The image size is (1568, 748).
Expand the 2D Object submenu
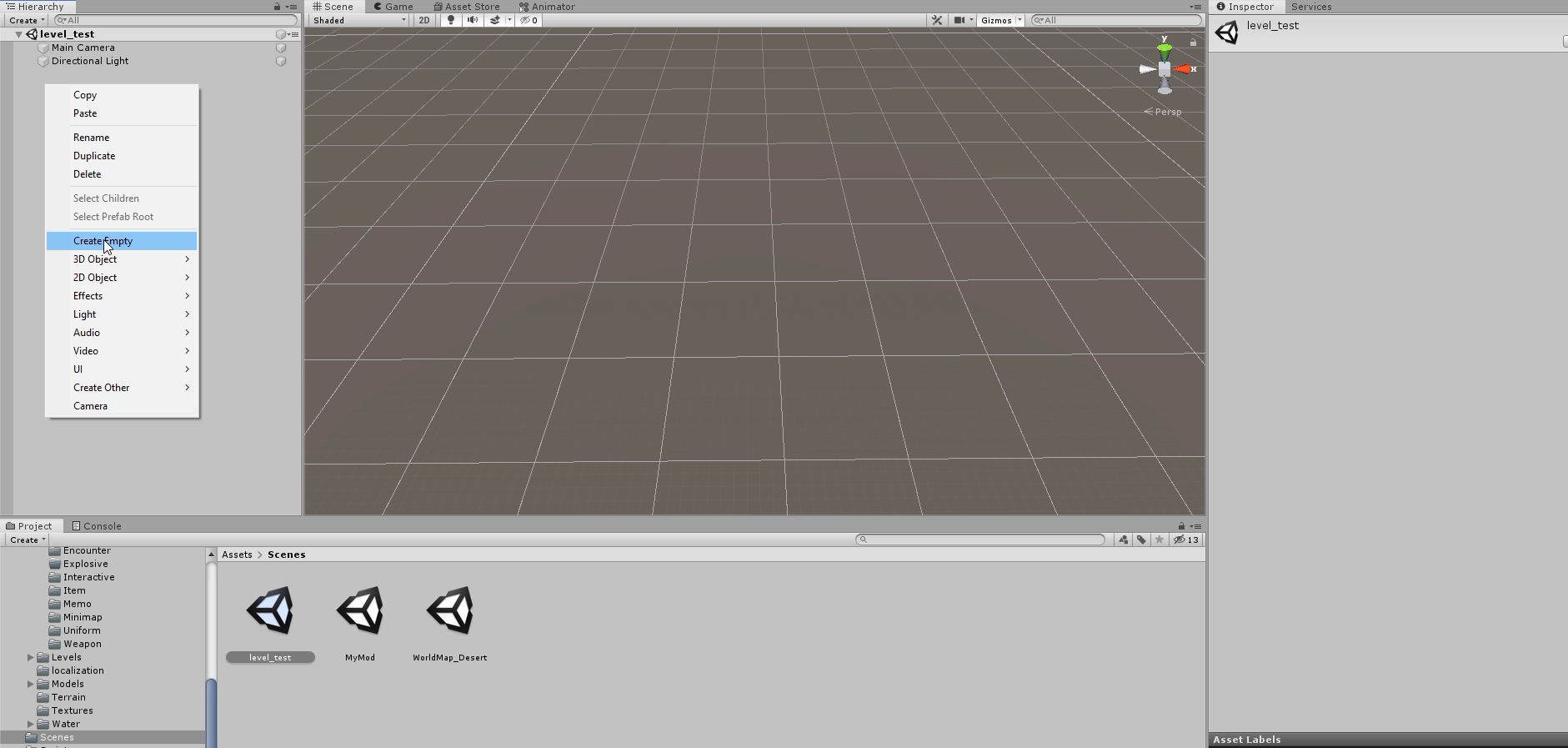coord(122,278)
